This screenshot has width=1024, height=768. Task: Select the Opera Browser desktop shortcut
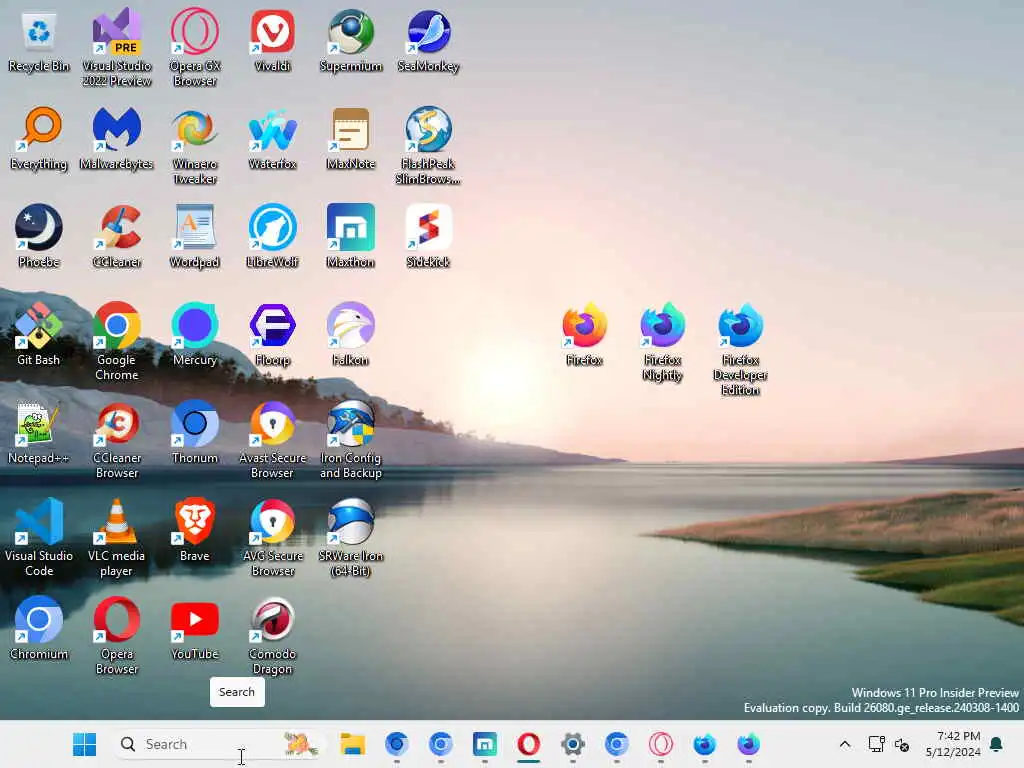click(117, 635)
